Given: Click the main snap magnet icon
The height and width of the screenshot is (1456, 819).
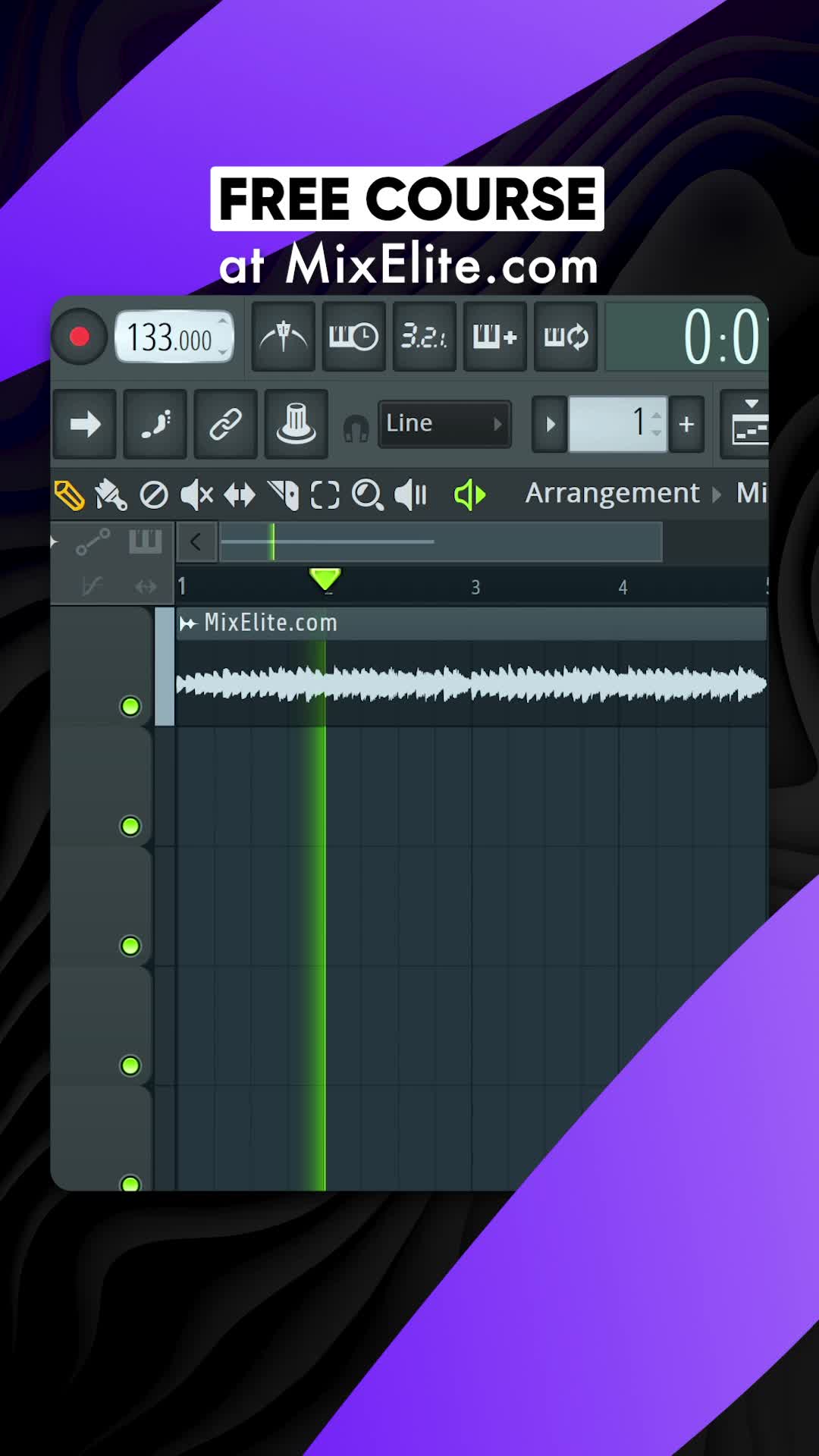Looking at the screenshot, I should (x=356, y=428).
